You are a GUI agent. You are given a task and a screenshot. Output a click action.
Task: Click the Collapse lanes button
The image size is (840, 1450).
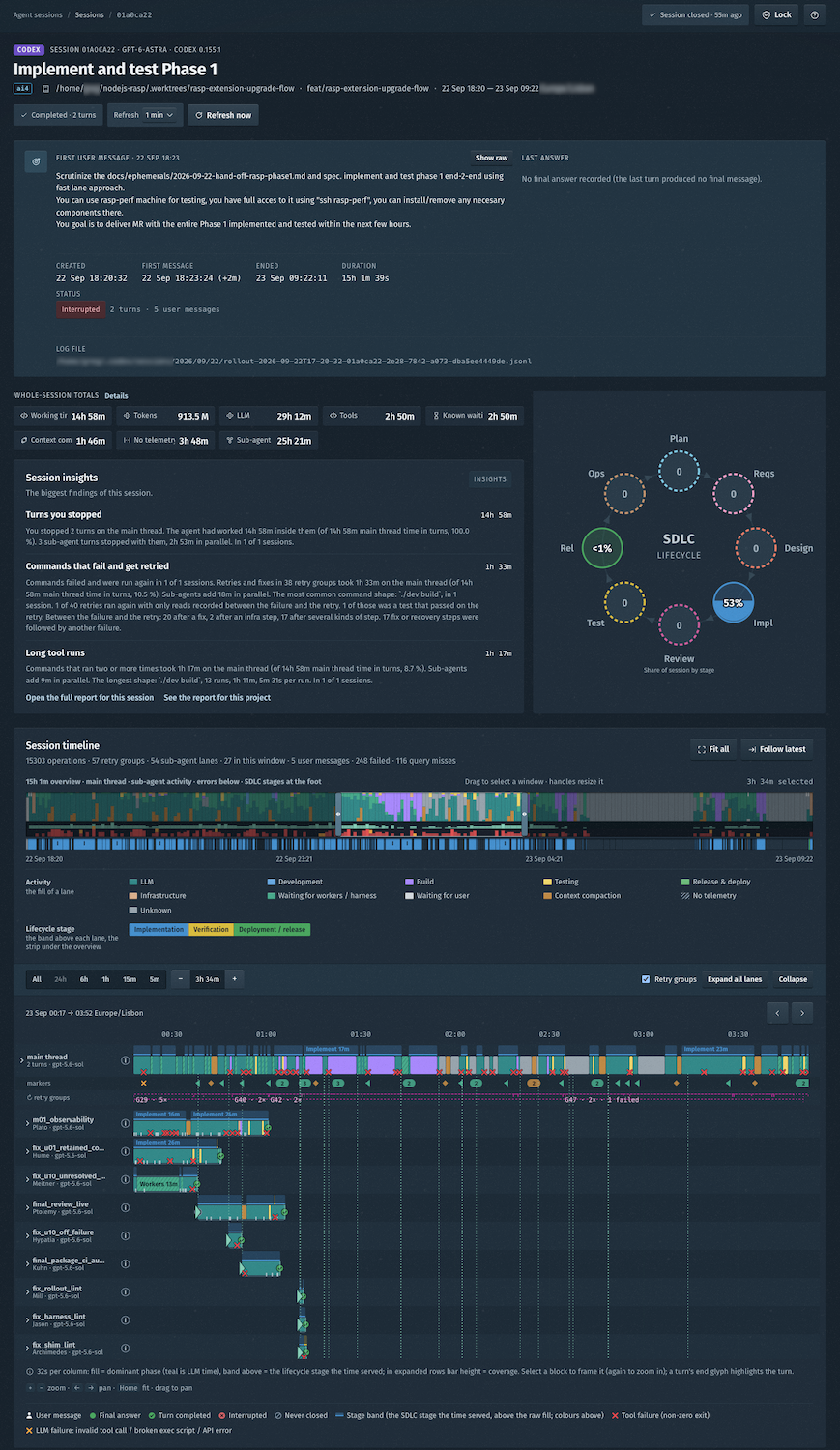[x=793, y=979]
